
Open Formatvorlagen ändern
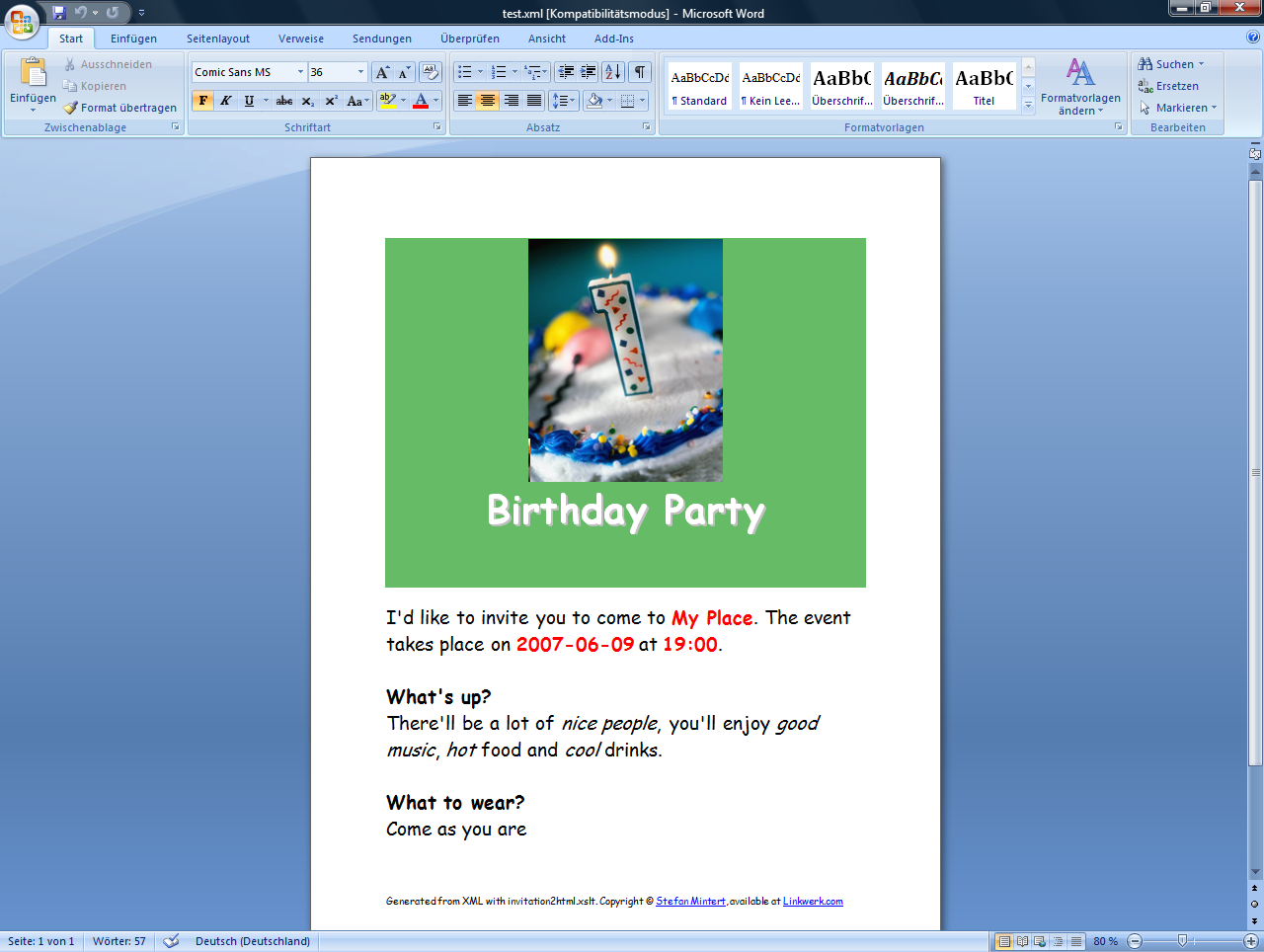click(1080, 87)
